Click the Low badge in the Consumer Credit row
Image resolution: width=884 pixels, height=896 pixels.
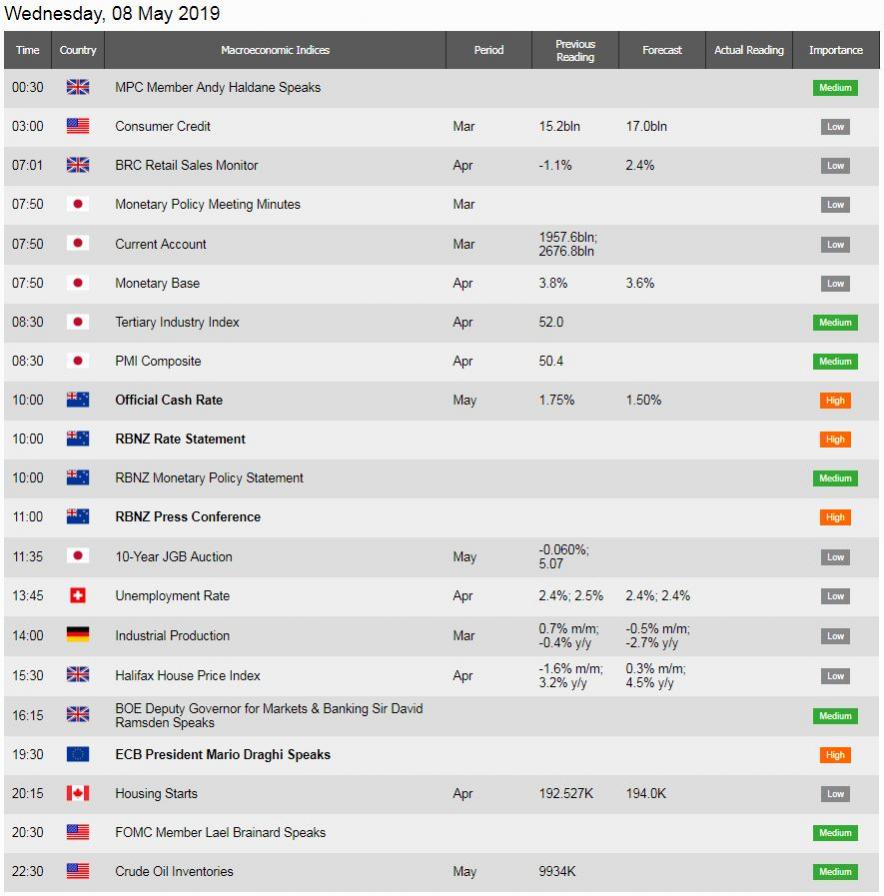(835, 126)
